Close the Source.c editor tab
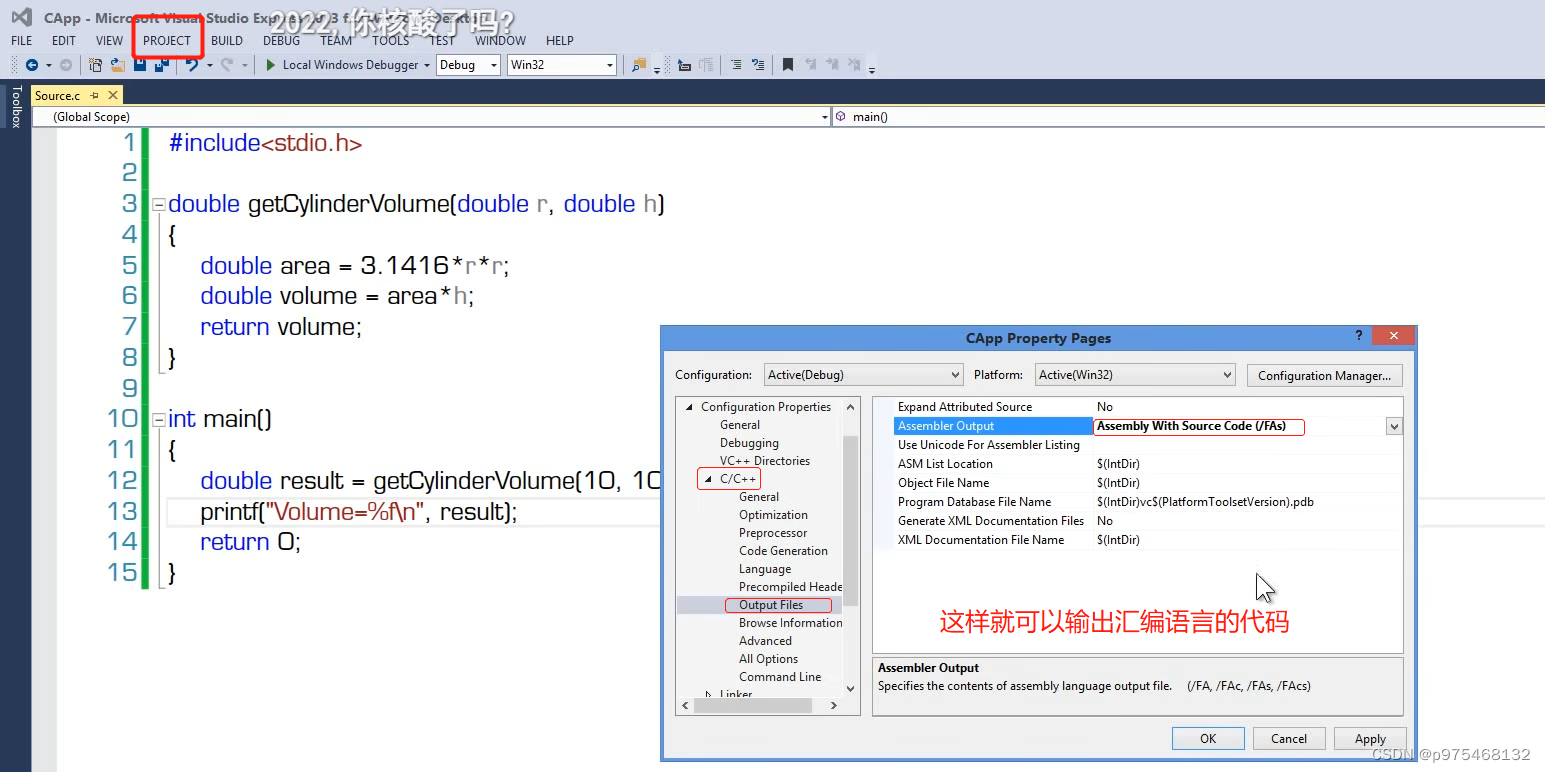 click(x=112, y=95)
